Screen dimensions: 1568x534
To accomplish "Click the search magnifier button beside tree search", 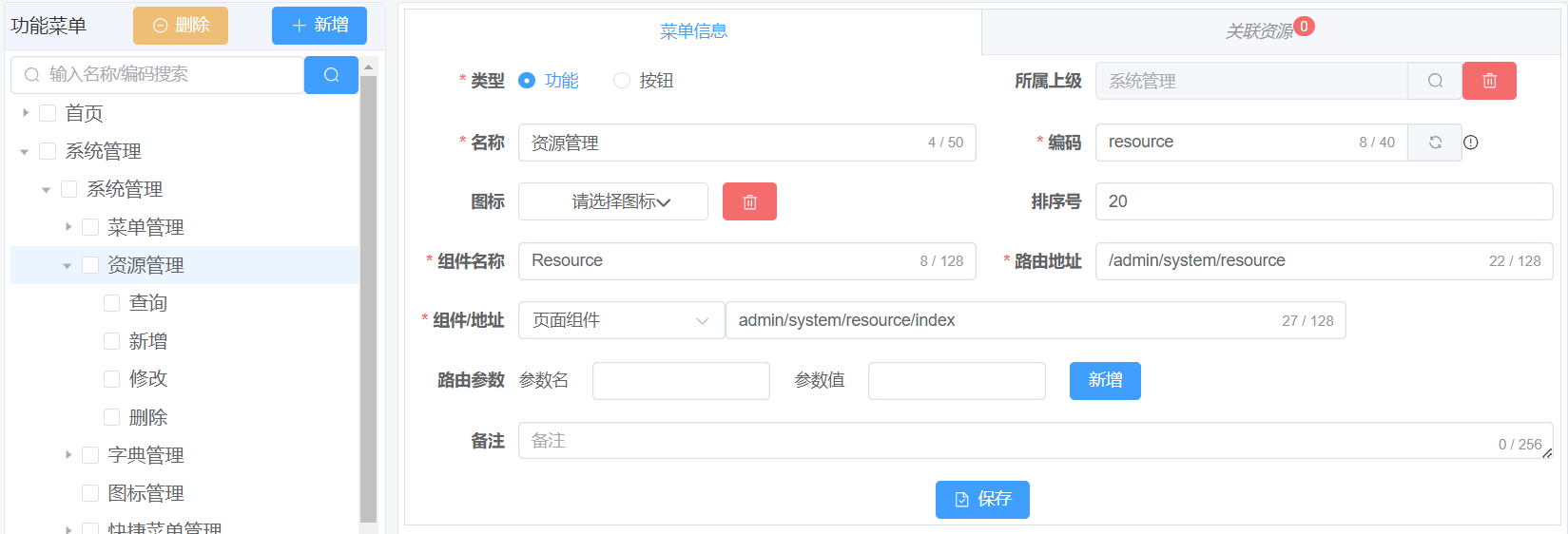I will pyautogui.click(x=331, y=75).
